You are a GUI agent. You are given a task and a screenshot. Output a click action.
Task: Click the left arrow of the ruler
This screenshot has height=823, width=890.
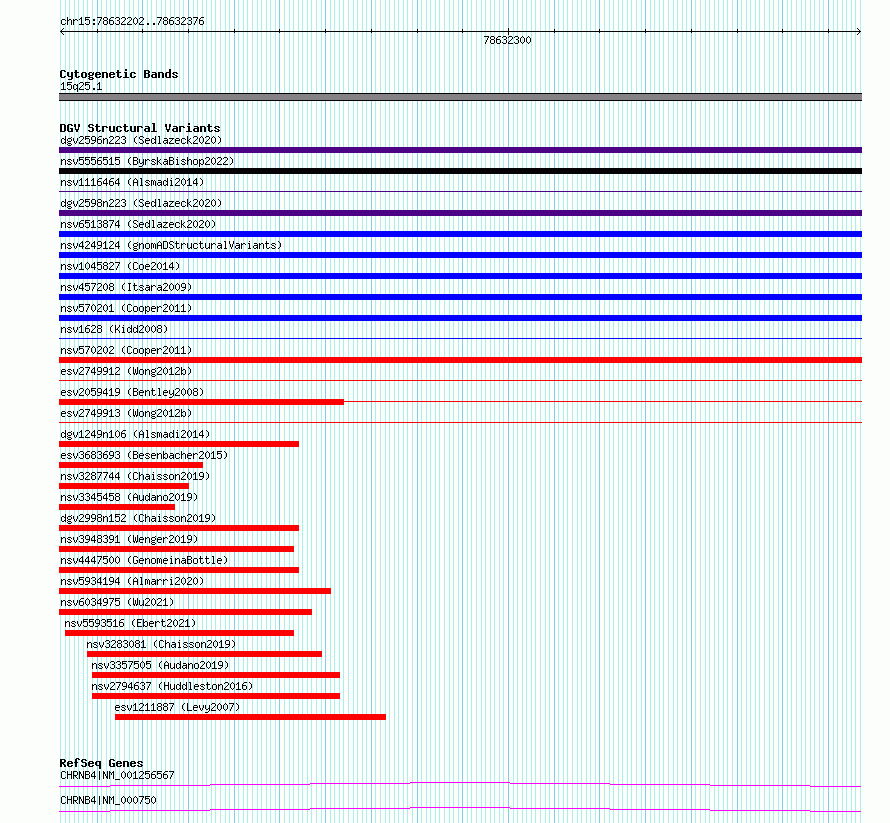click(62, 32)
